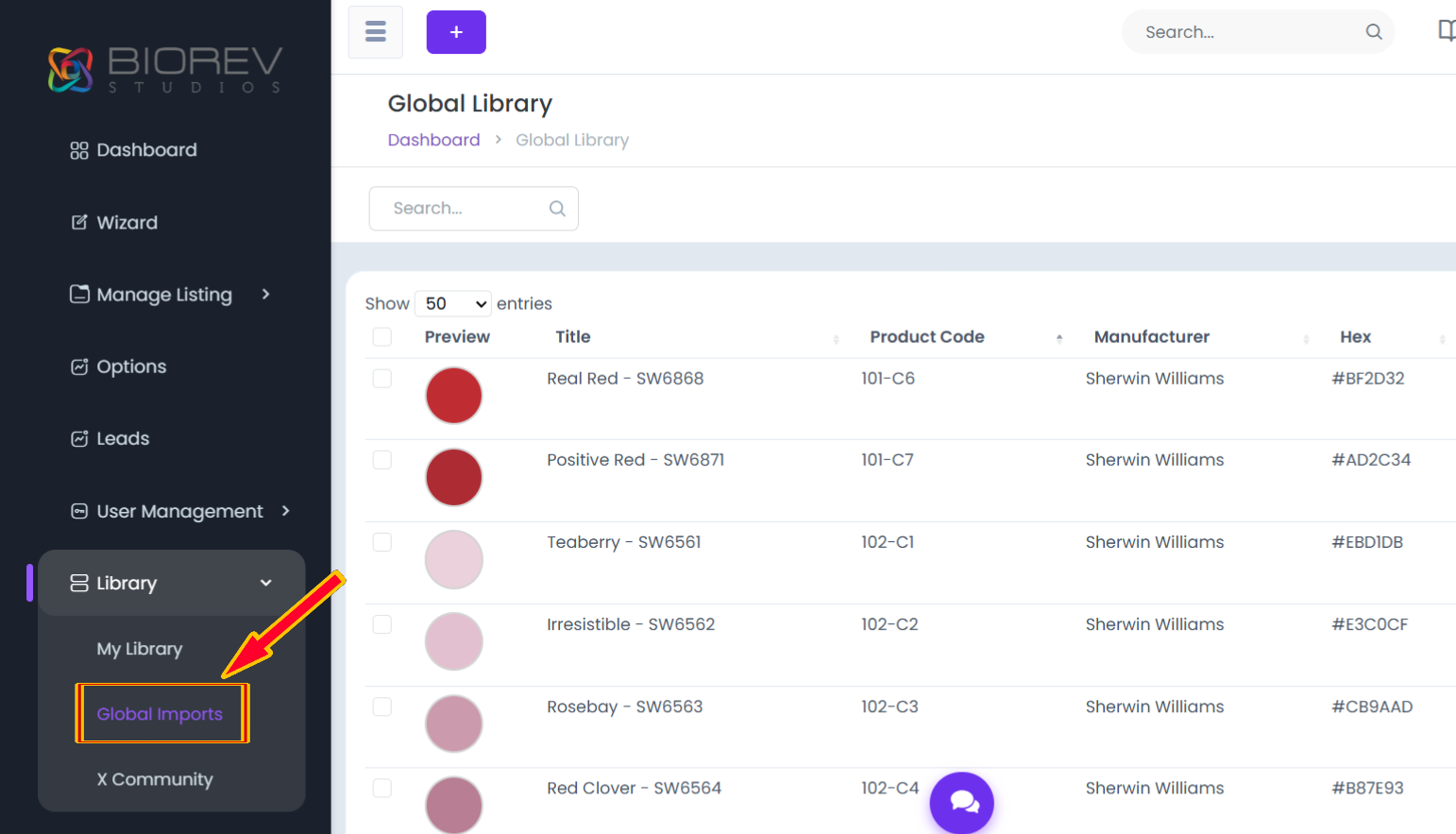Focus the Global Library search field
1456x834 pixels.
(x=473, y=209)
